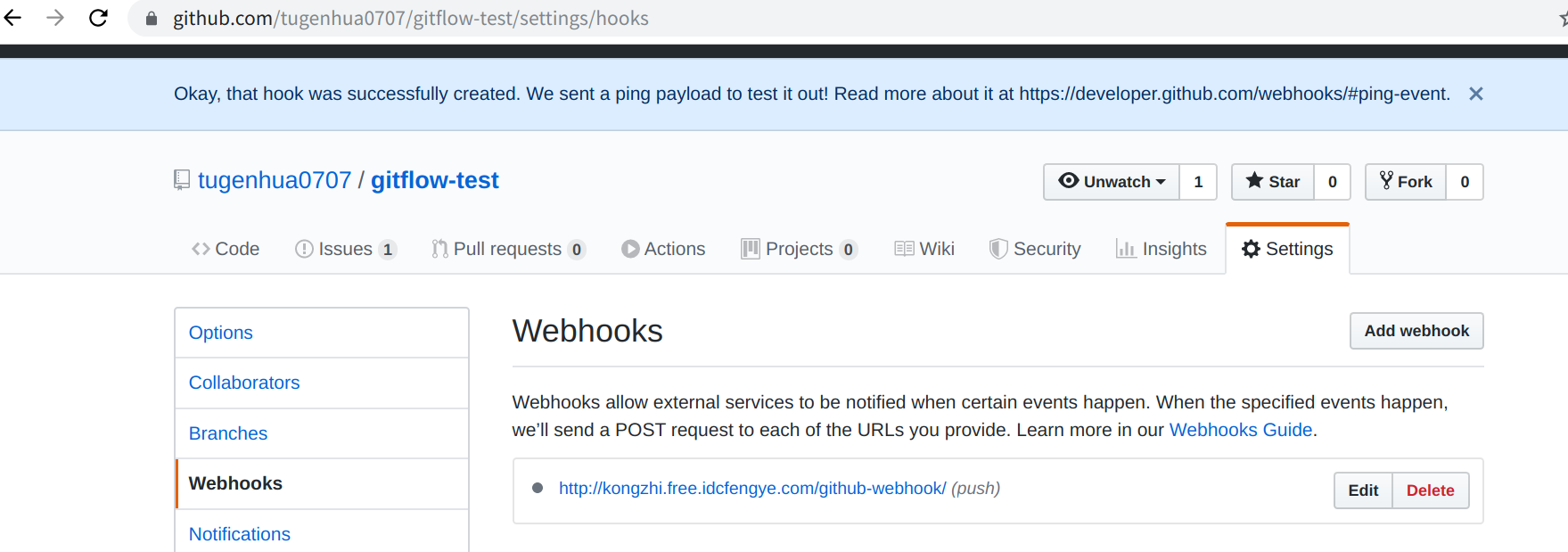1568x552 pixels.
Task: Open the Actions tab
Action: pyautogui.click(x=663, y=249)
